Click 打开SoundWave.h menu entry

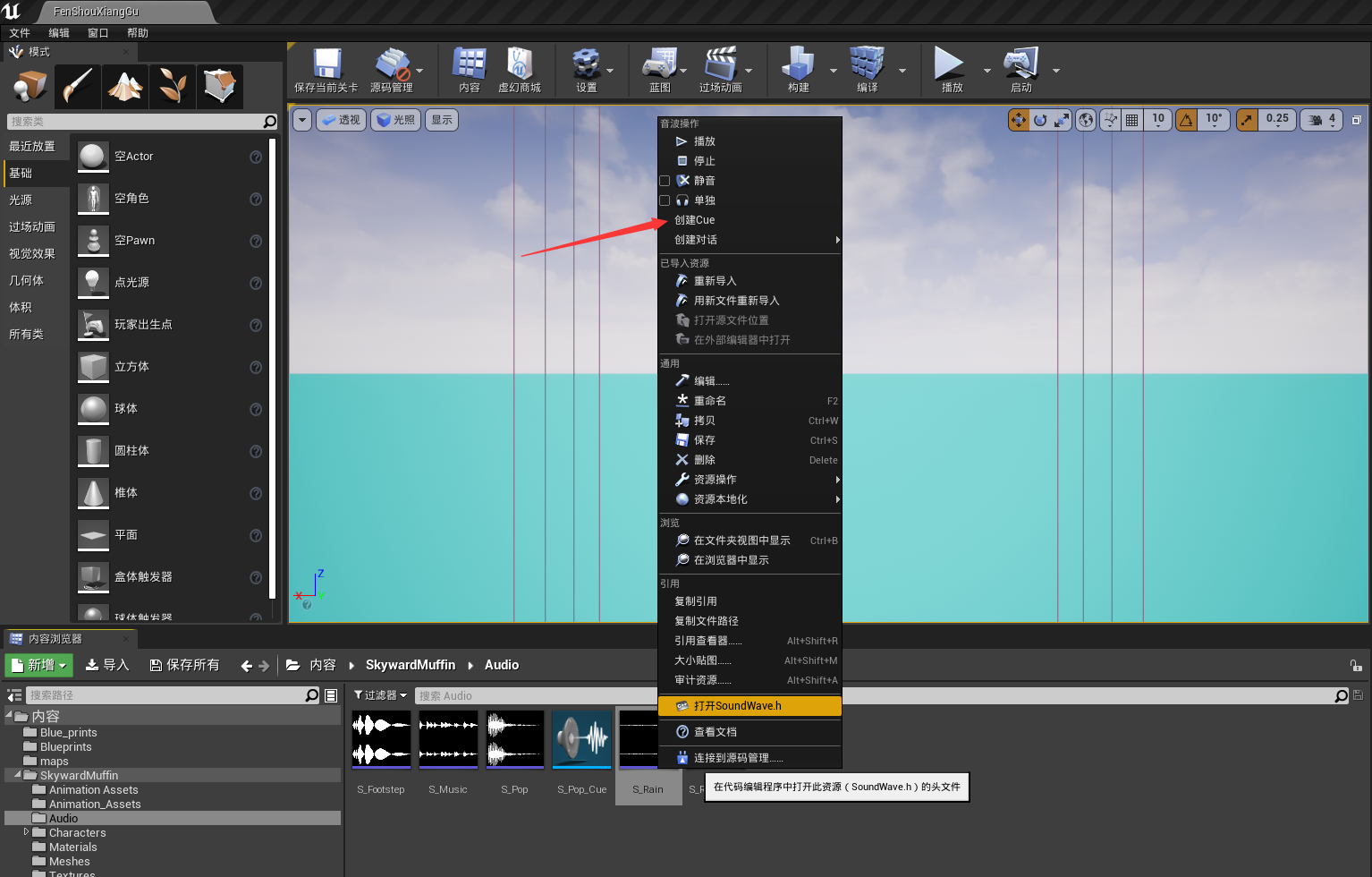coord(750,706)
